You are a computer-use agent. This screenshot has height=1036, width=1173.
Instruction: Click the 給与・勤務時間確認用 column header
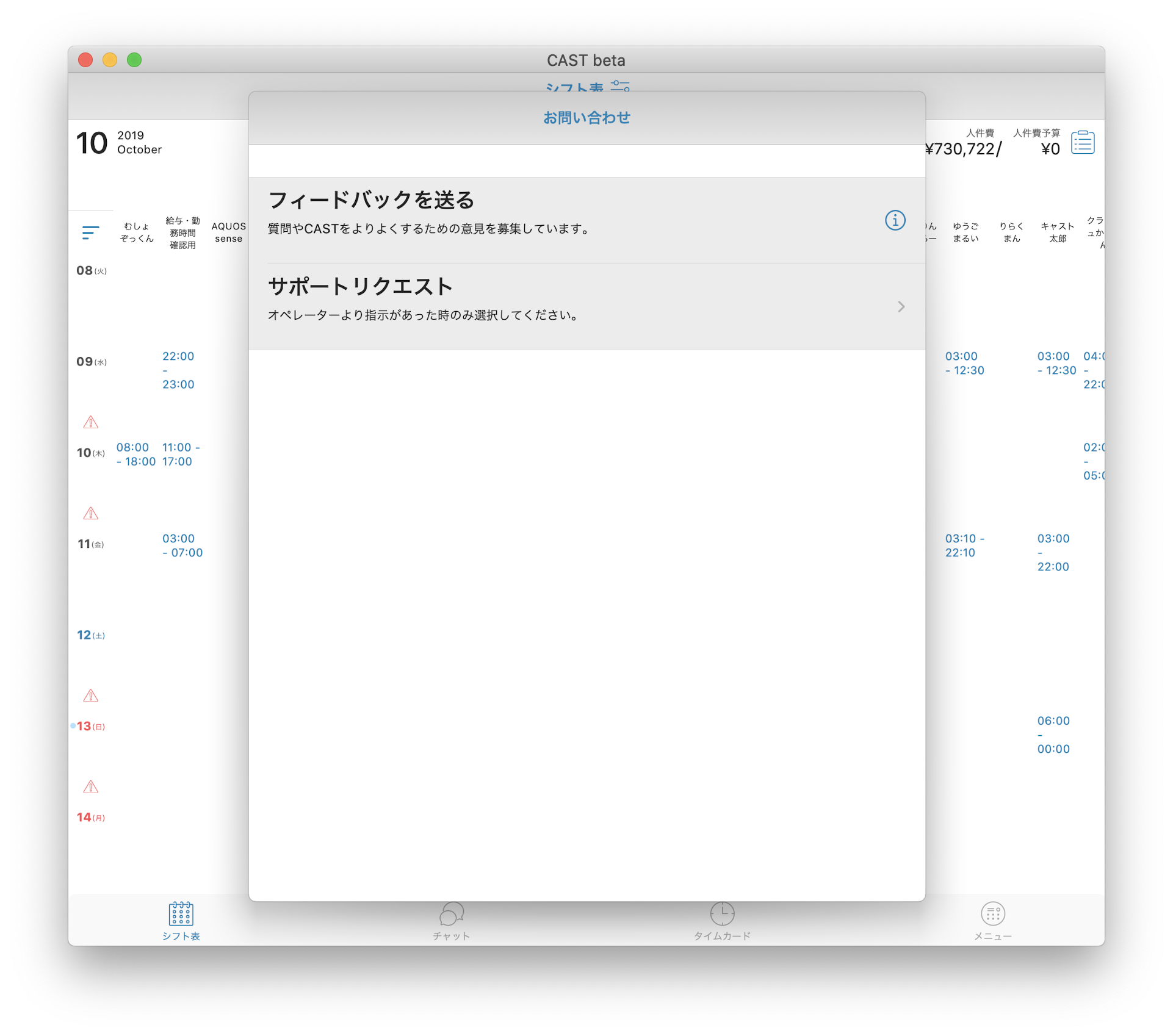click(x=182, y=232)
